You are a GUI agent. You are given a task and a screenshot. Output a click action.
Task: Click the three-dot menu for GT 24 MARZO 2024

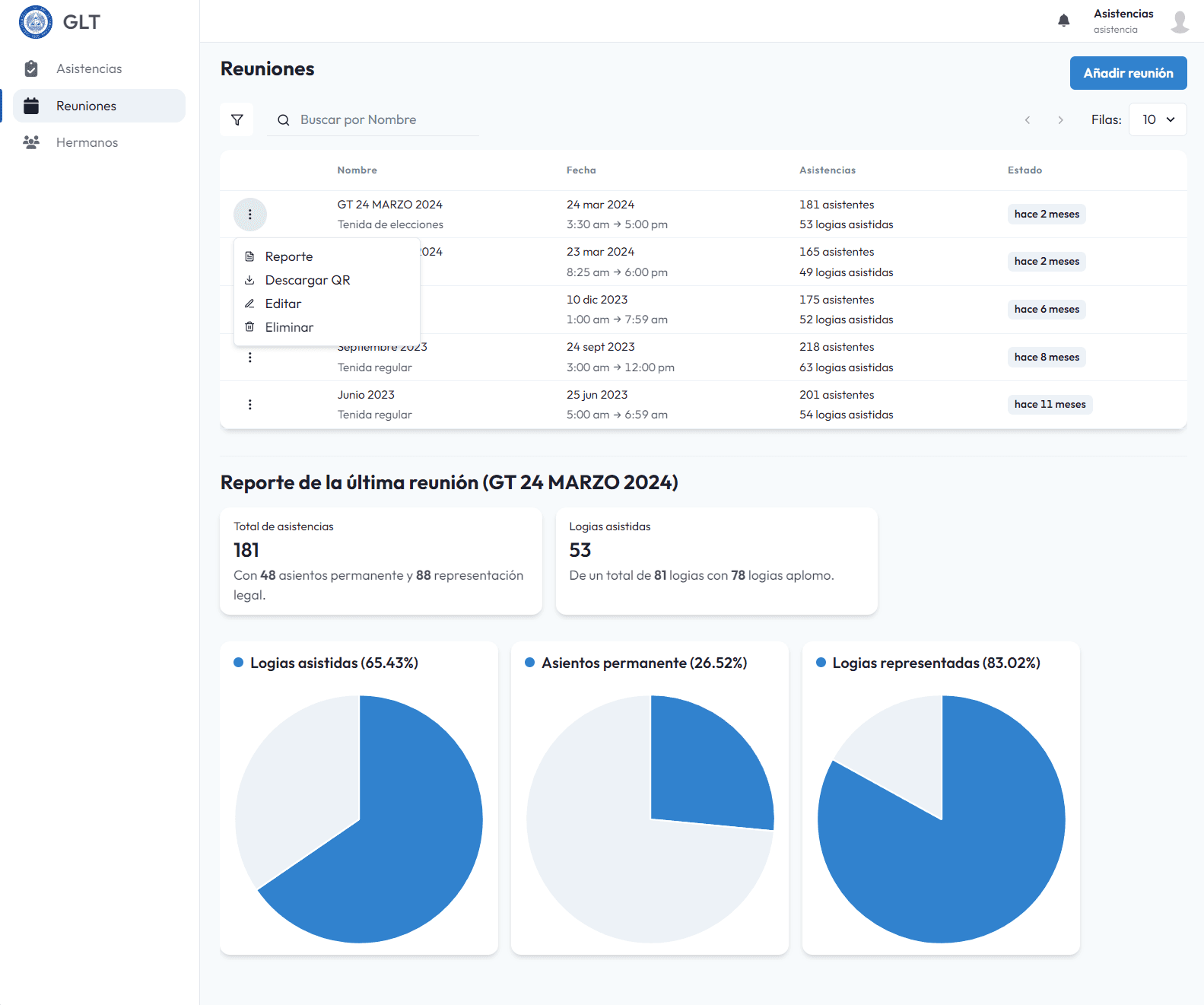point(249,215)
